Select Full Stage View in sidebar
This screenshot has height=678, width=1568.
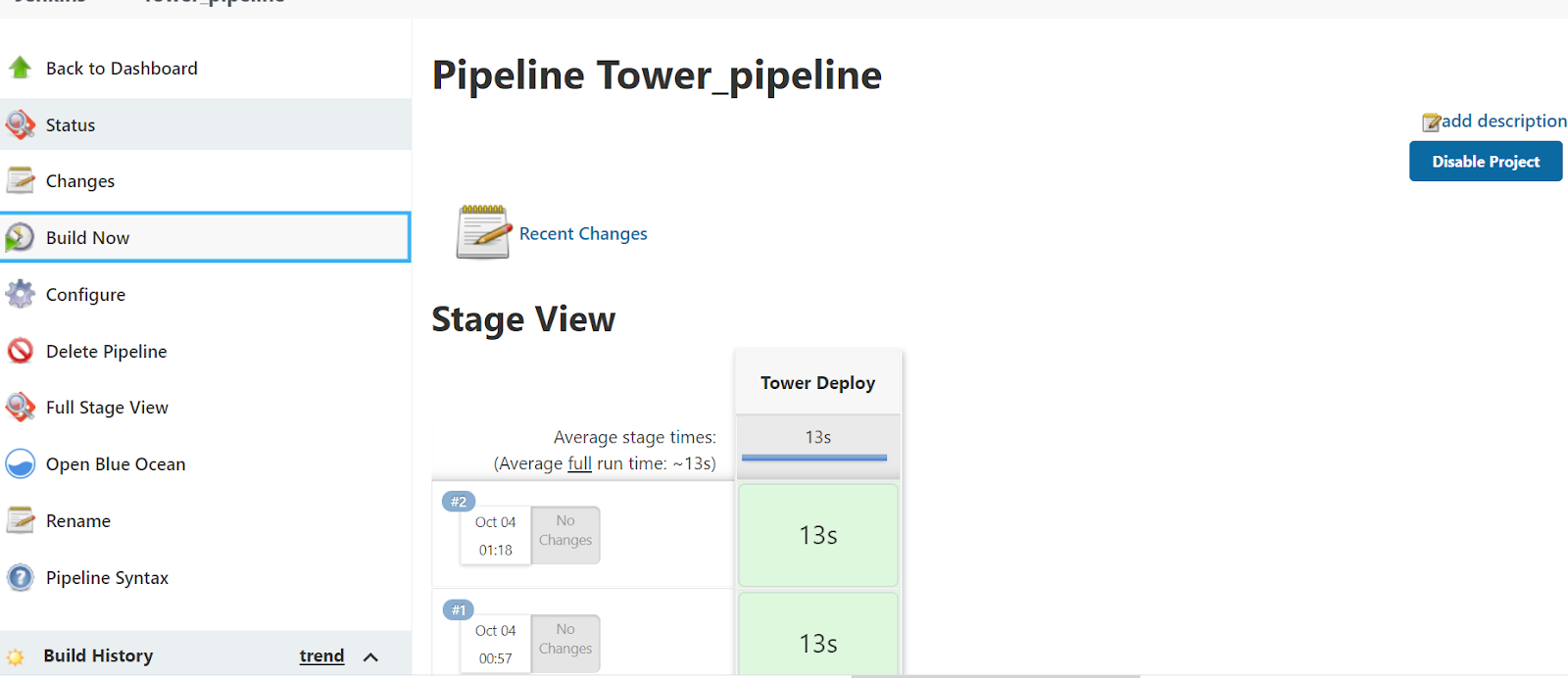(x=107, y=408)
